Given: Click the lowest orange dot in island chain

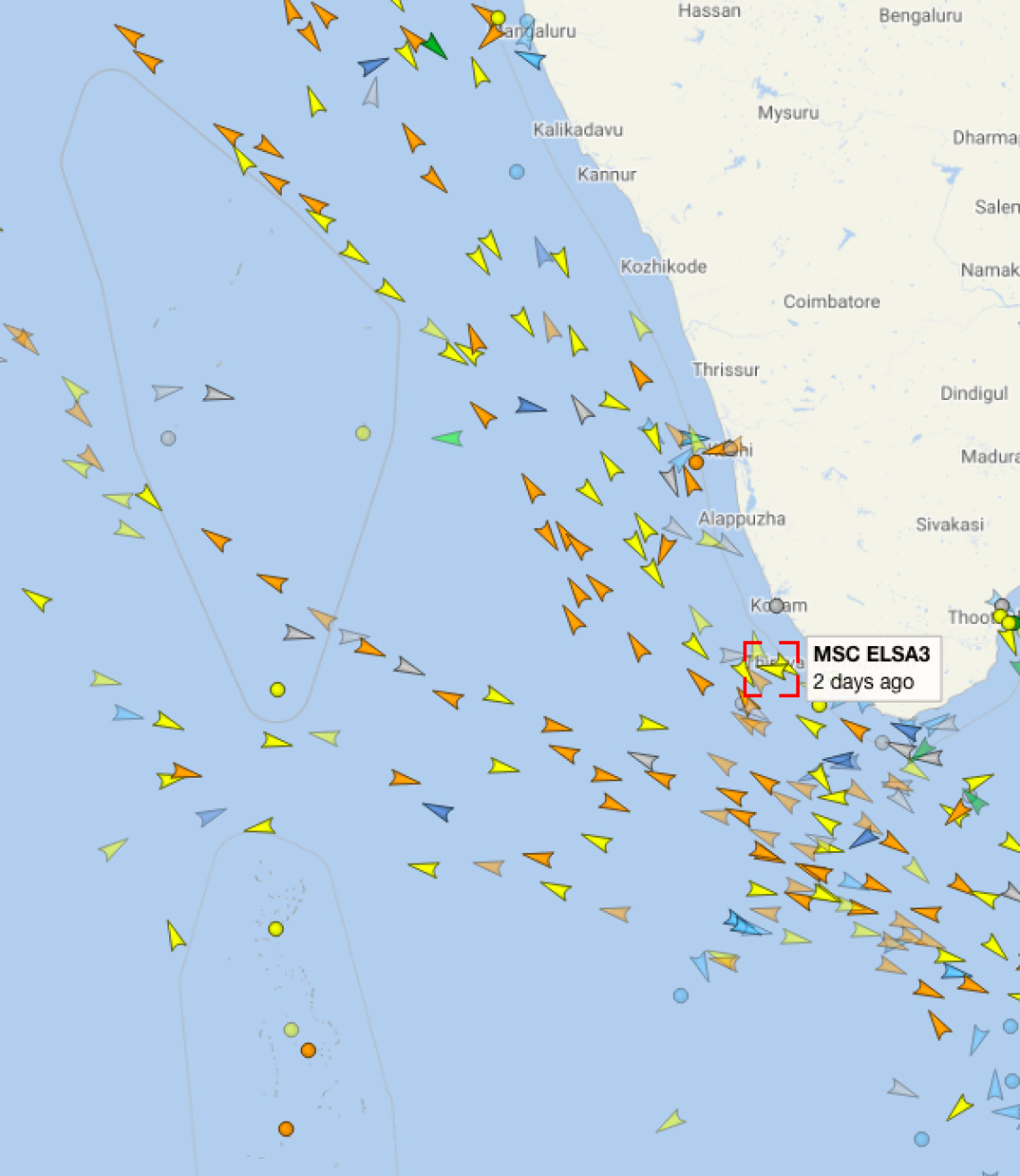Looking at the screenshot, I should click(286, 1129).
